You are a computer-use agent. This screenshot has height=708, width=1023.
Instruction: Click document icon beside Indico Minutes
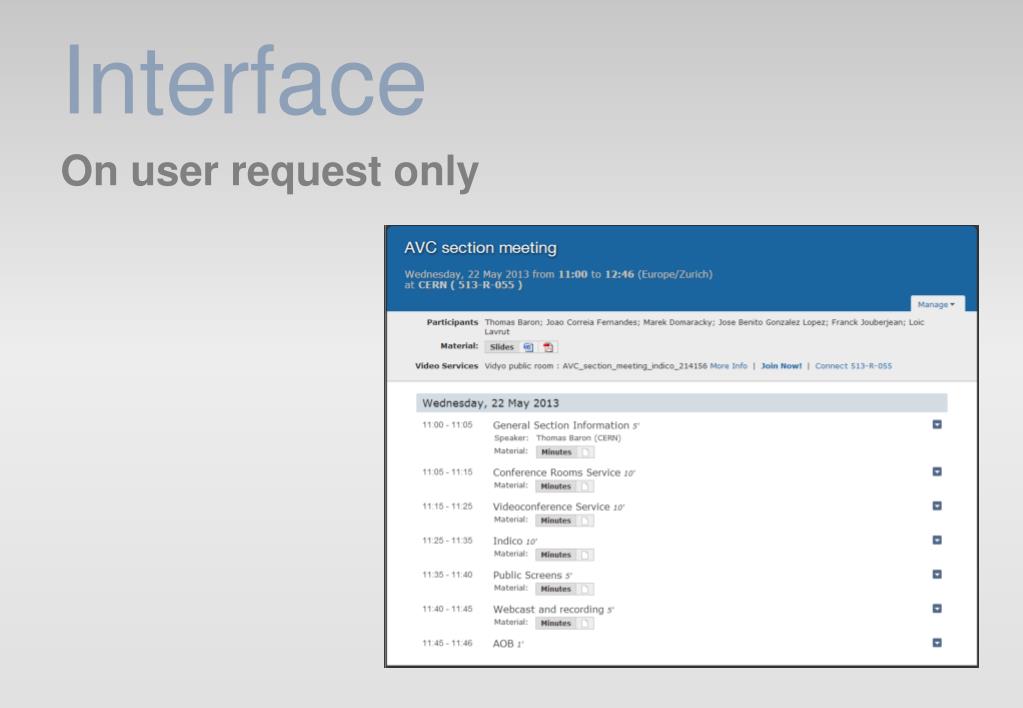tap(585, 555)
